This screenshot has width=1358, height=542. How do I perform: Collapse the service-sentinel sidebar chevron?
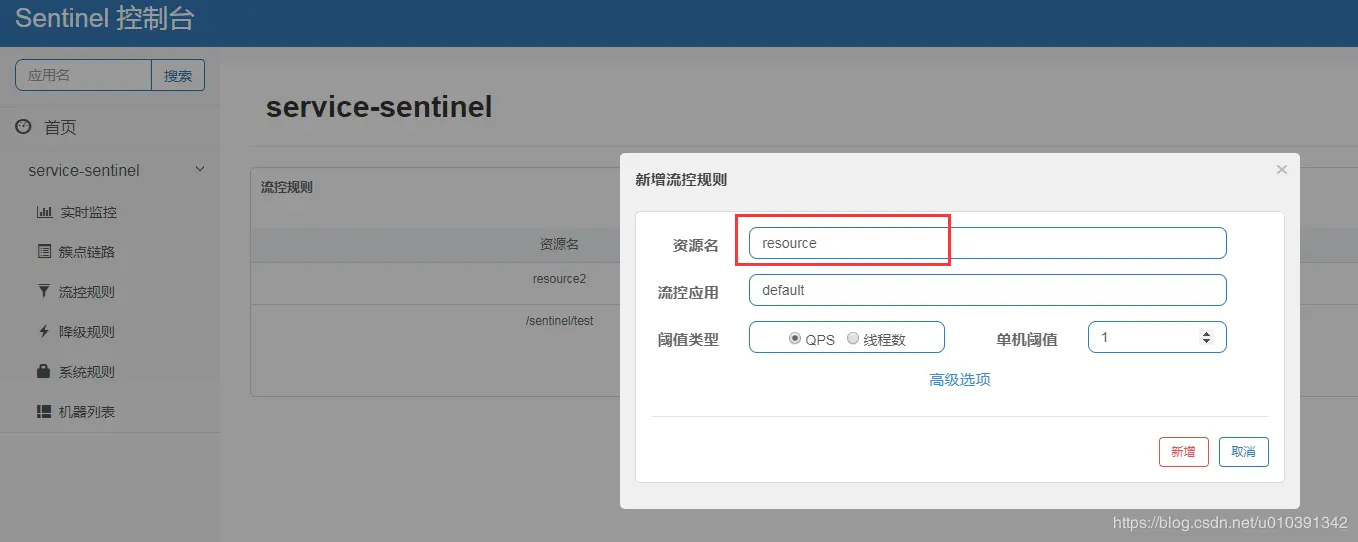pos(200,170)
